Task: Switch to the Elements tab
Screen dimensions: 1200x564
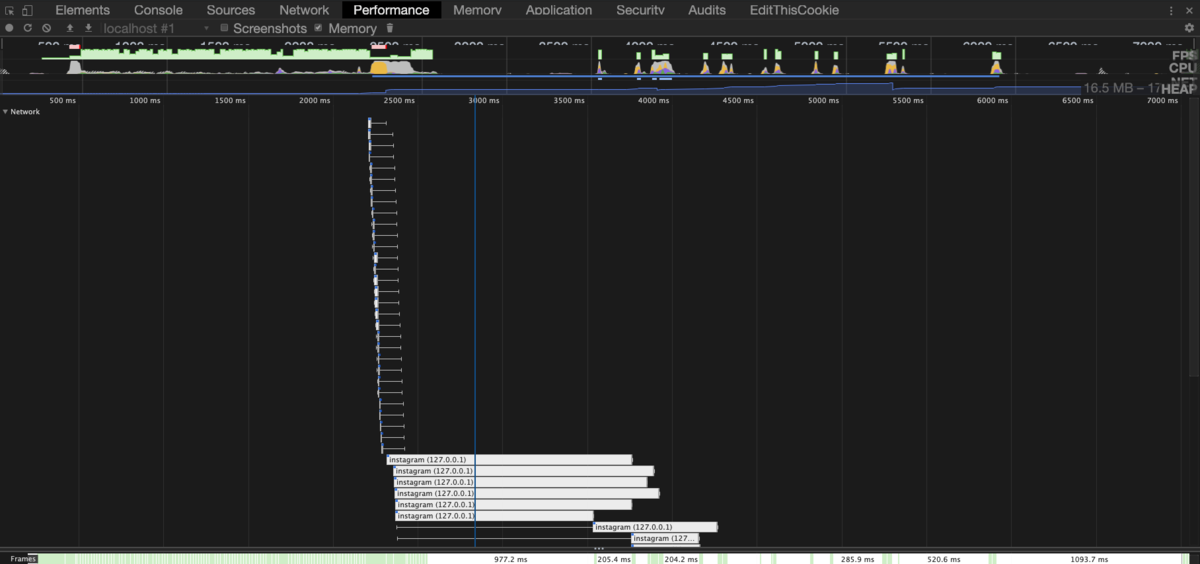Action: tap(82, 10)
